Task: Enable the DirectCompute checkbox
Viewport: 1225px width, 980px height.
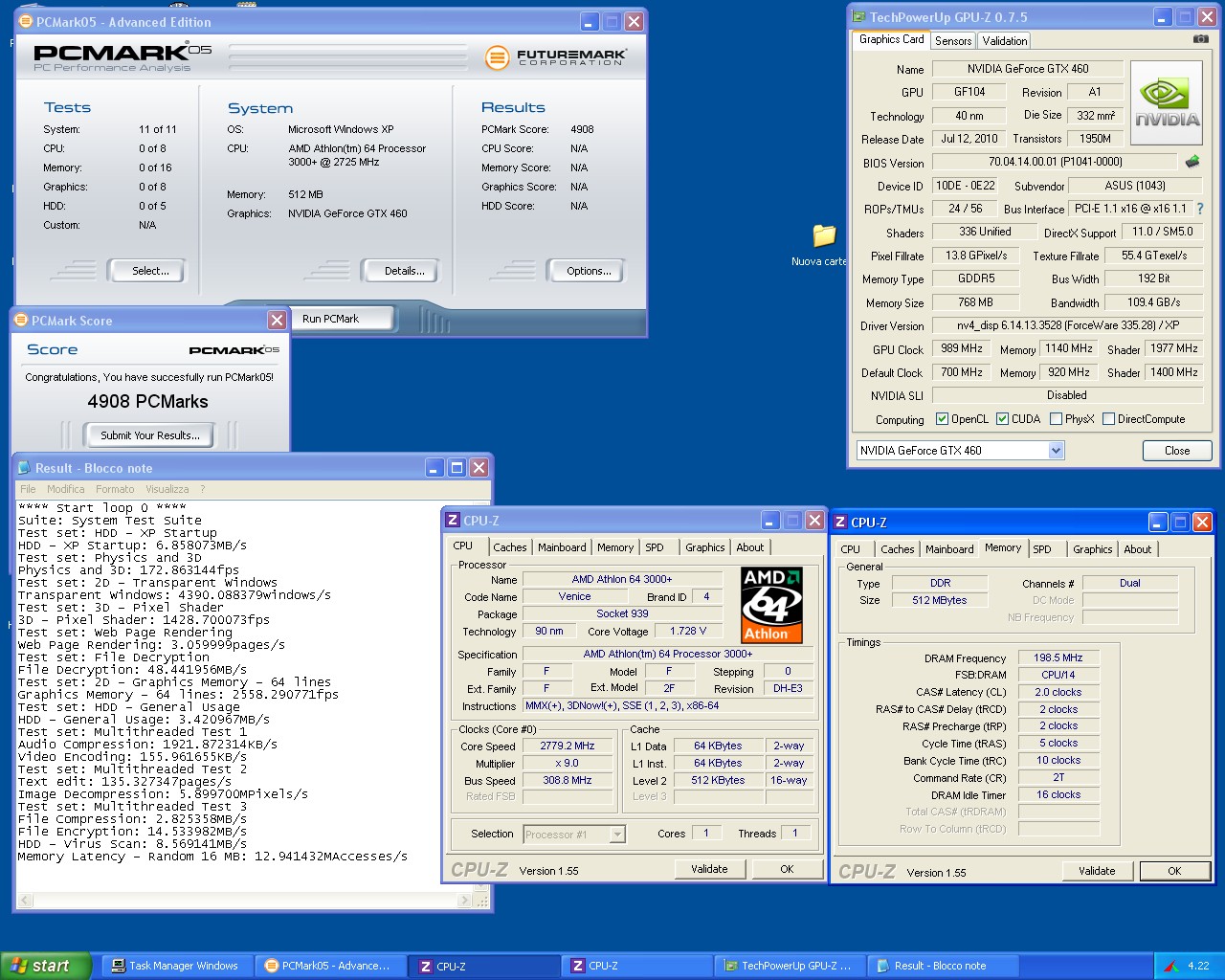Action: 1109,419
